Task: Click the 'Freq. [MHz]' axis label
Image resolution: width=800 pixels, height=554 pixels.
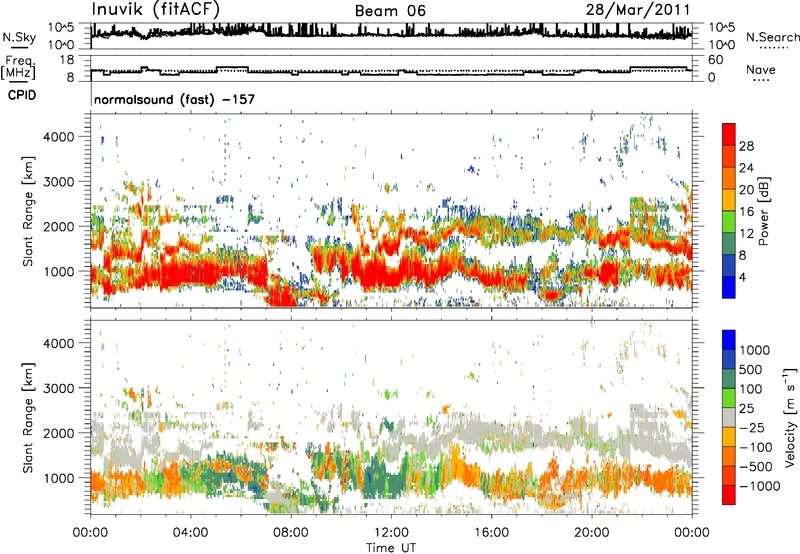Action: click(18, 67)
